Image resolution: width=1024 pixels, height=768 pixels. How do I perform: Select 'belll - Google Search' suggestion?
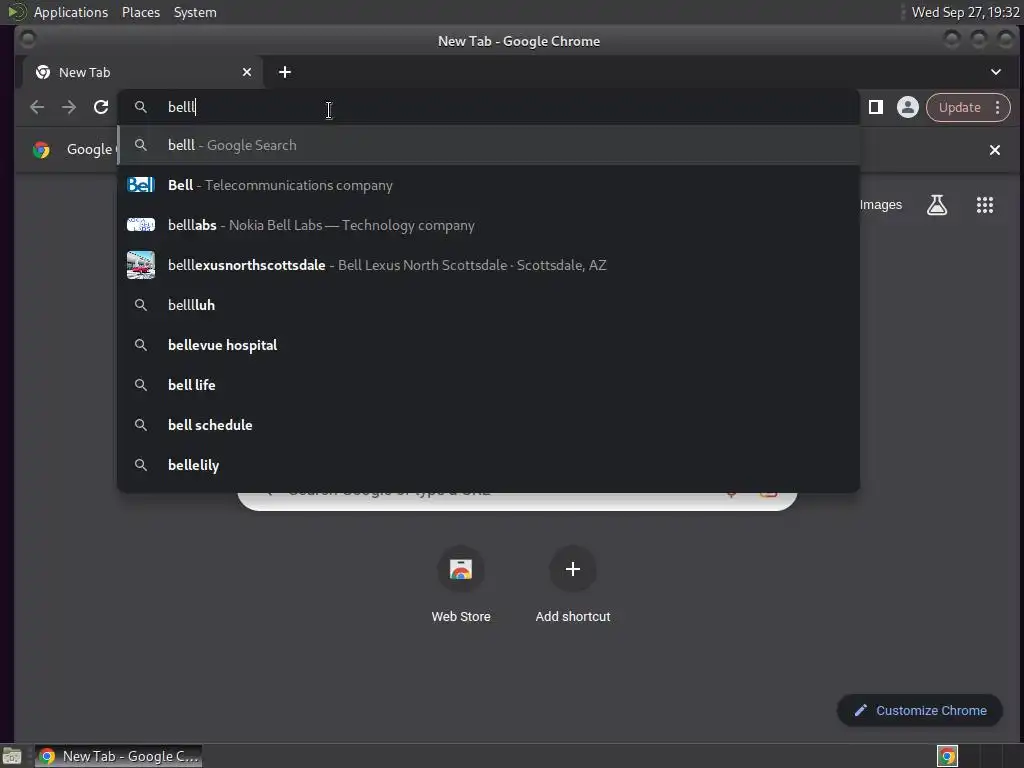[488, 145]
